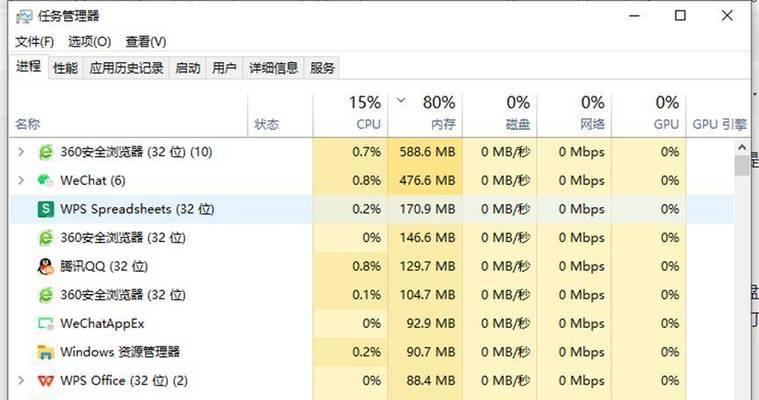Viewport: 759px width, 400px height.
Task: Open the 选项(O) menu
Action: pyautogui.click(x=90, y=42)
